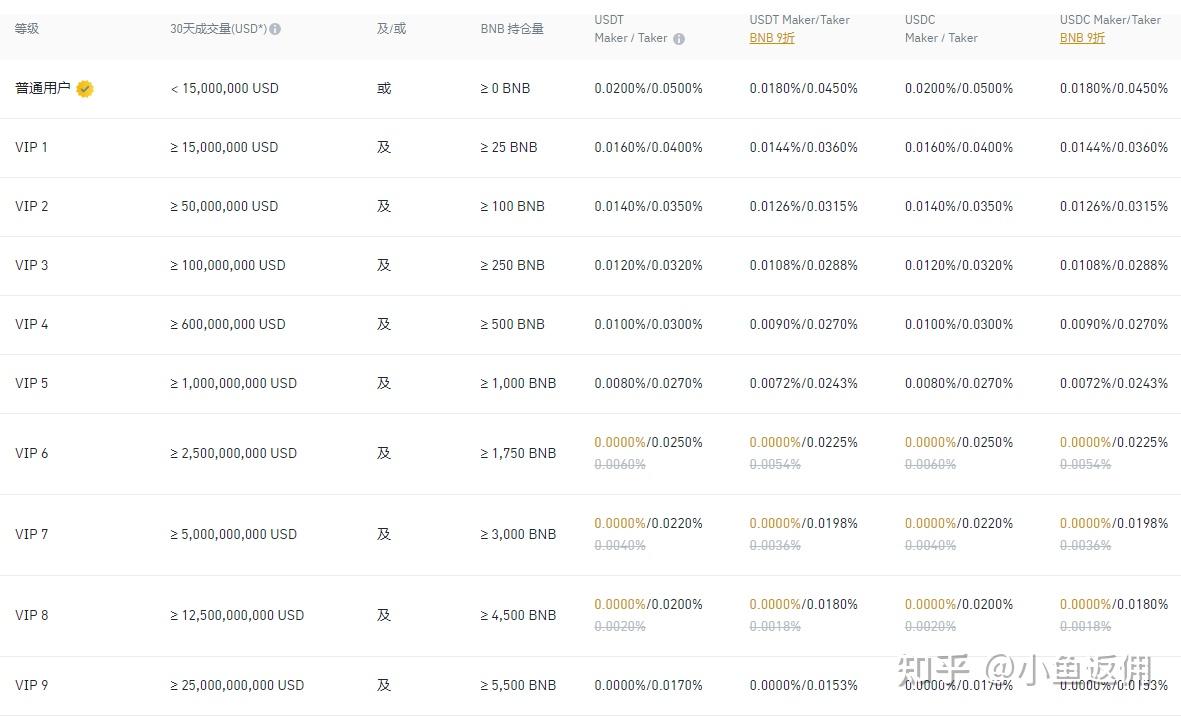1181x717 pixels.
Task: Click info icon beside 30天成交量(USD*) header
Action: (x=275, y=29)
